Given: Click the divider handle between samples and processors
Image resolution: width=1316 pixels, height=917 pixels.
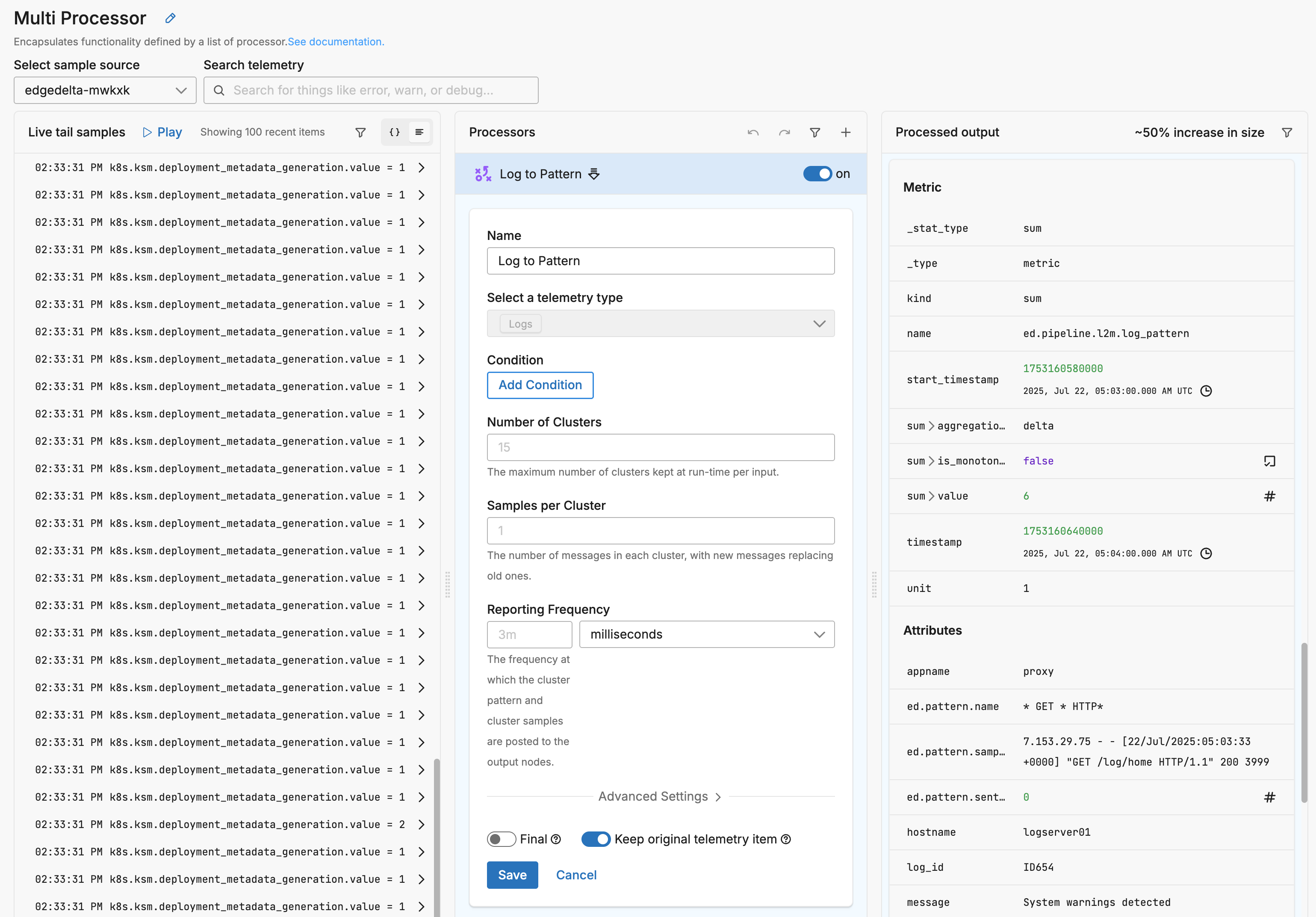Looking at the screenshot, I should pos(448,585).
